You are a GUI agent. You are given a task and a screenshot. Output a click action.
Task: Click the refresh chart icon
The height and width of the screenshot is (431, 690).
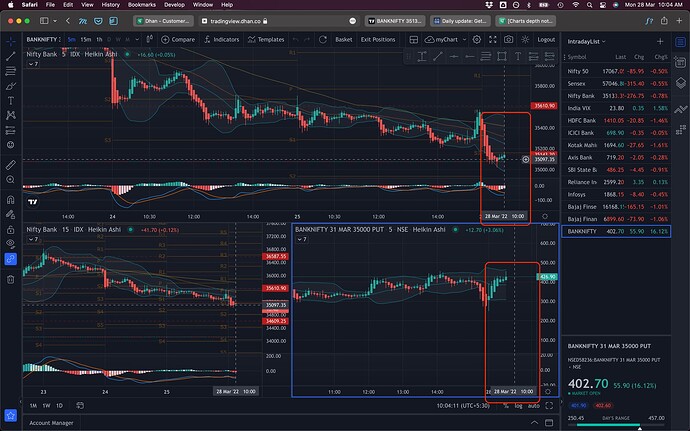coord(323,40)
